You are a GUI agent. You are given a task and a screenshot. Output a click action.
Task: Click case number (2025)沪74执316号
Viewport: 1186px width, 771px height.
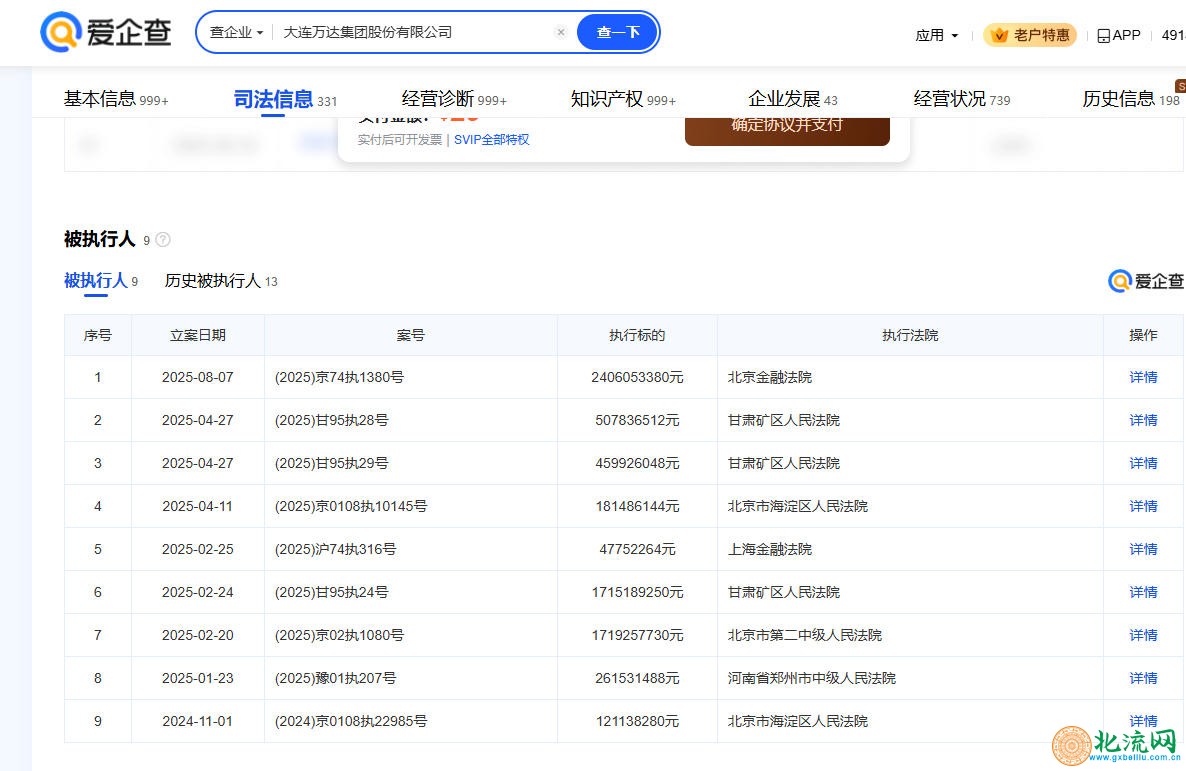tap(335, 549)
